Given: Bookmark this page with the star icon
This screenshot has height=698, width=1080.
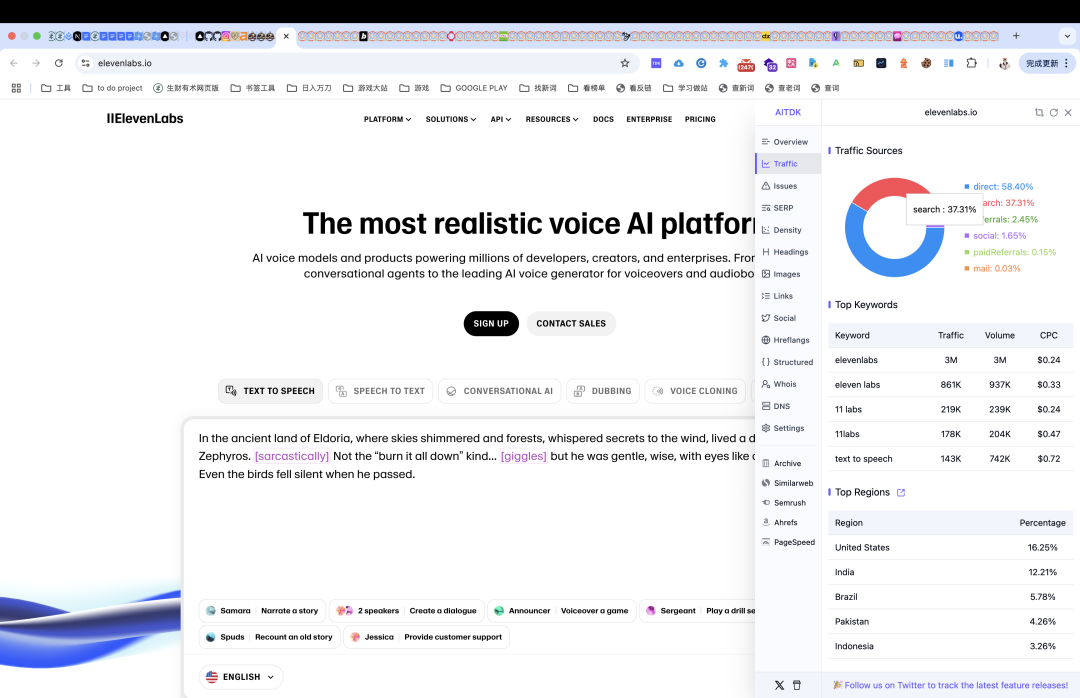Looking at the screenshot, I should (625, 63).
